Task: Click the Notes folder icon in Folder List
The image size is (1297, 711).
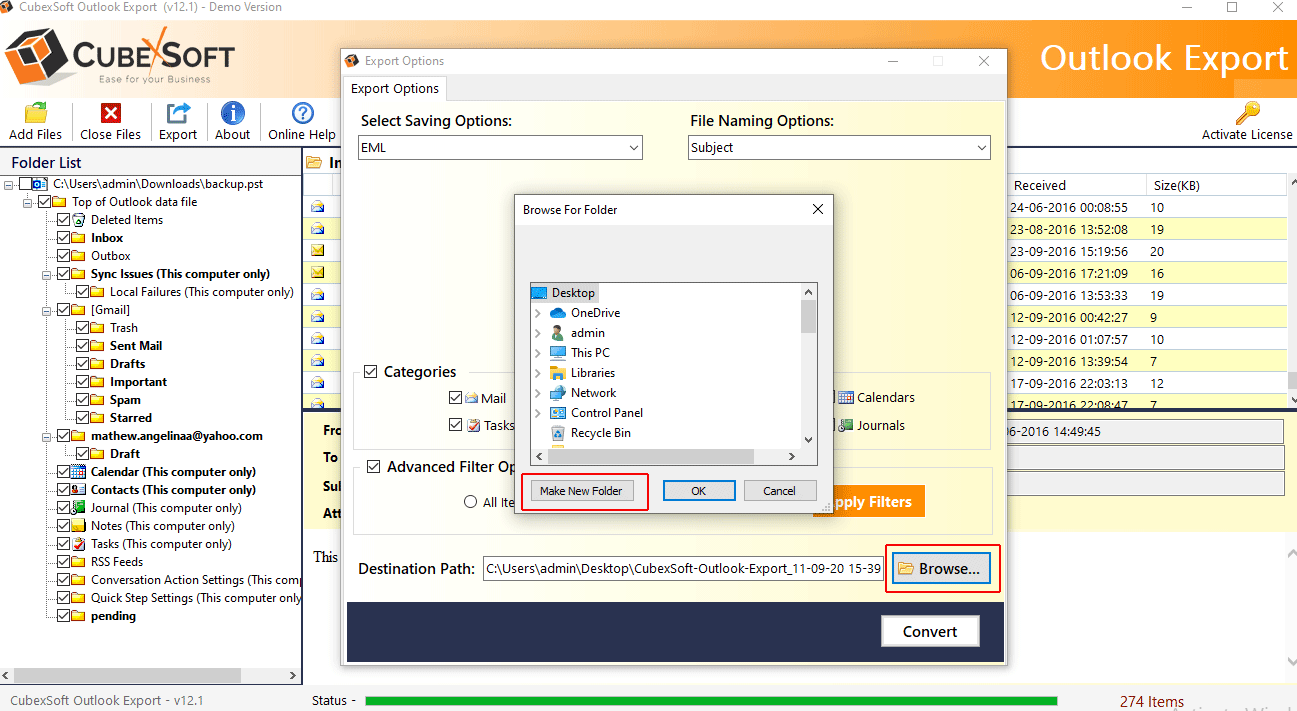Action: pos(79,526)
